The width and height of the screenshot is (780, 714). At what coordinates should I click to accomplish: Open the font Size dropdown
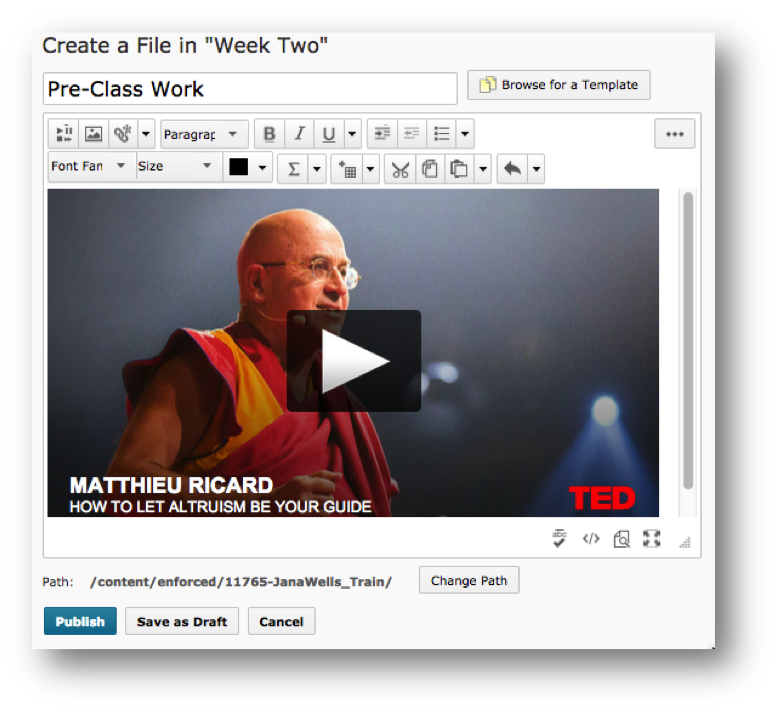click(179, 166)
